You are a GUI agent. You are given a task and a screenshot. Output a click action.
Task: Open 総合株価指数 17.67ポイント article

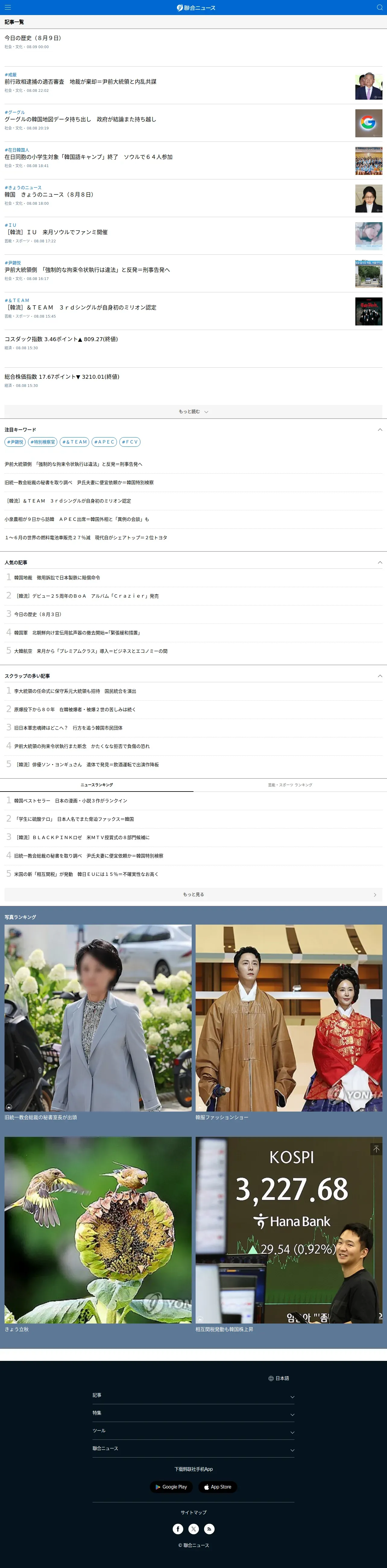(x=62, y=377)
